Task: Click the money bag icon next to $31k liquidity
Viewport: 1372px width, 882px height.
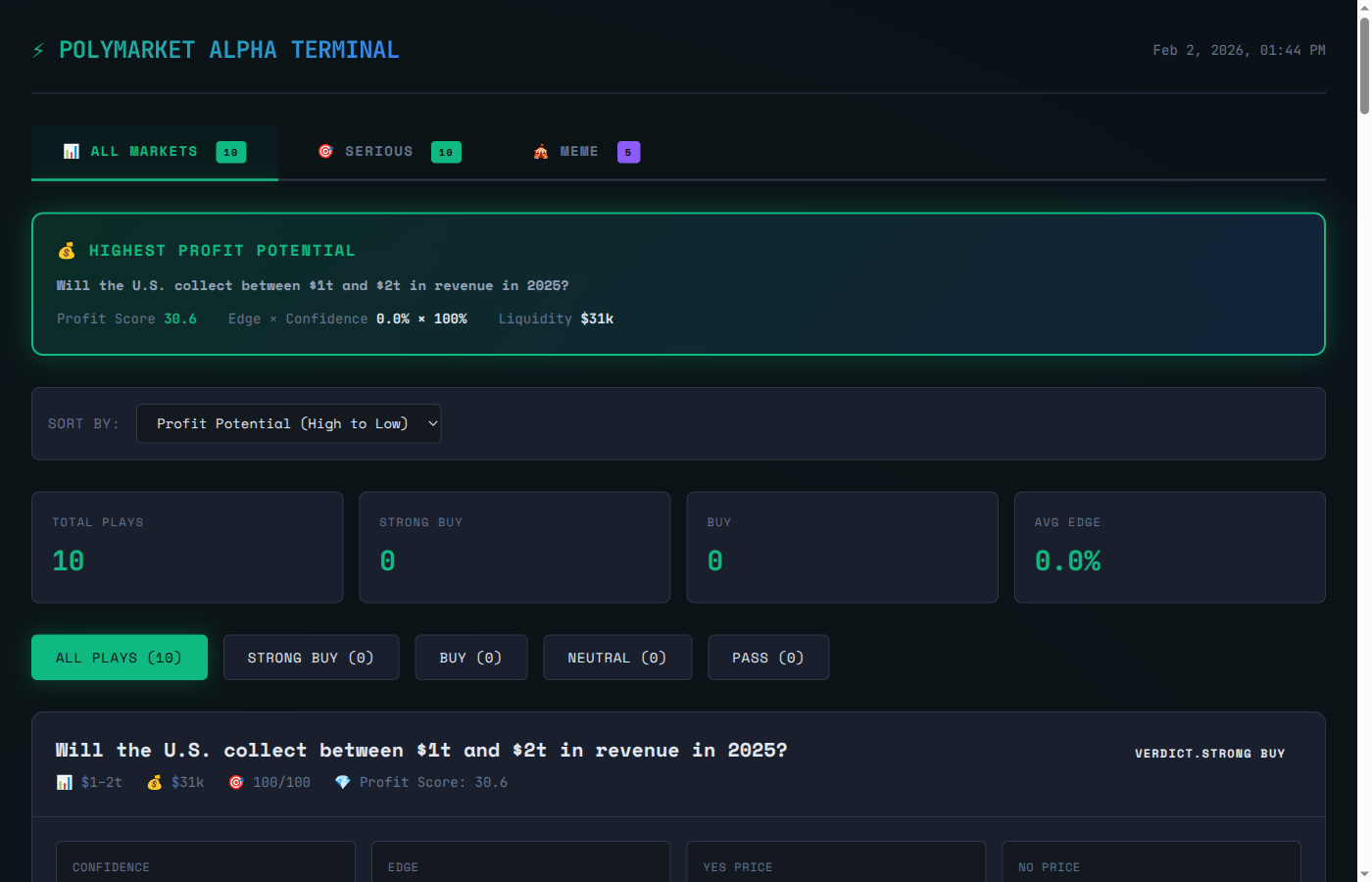Action: [154, 782]
